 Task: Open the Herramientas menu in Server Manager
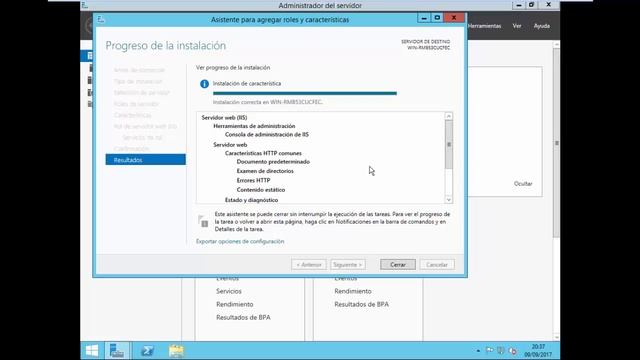(x=484, y=26)
